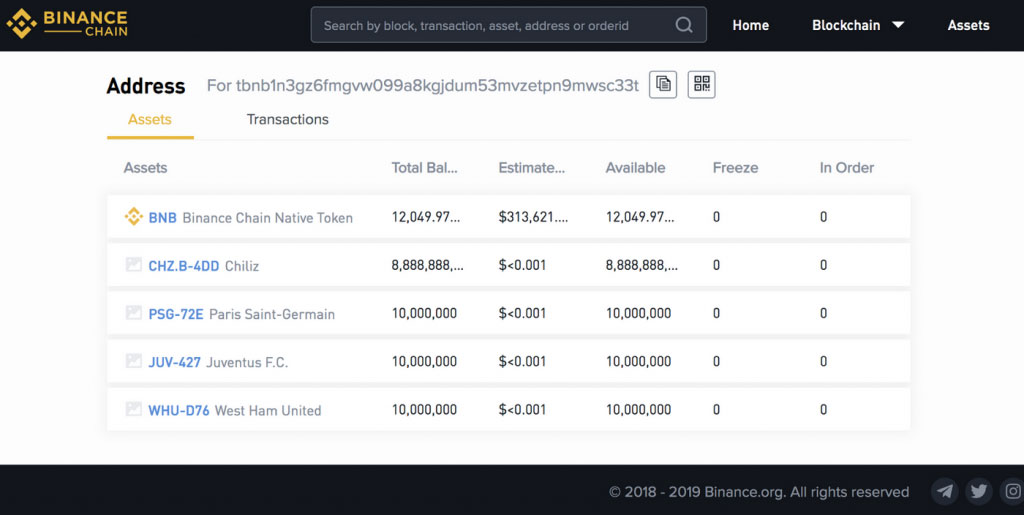Open the PSG-72E asset link
Screen dimensions: 1024x515
click(176, 315)
